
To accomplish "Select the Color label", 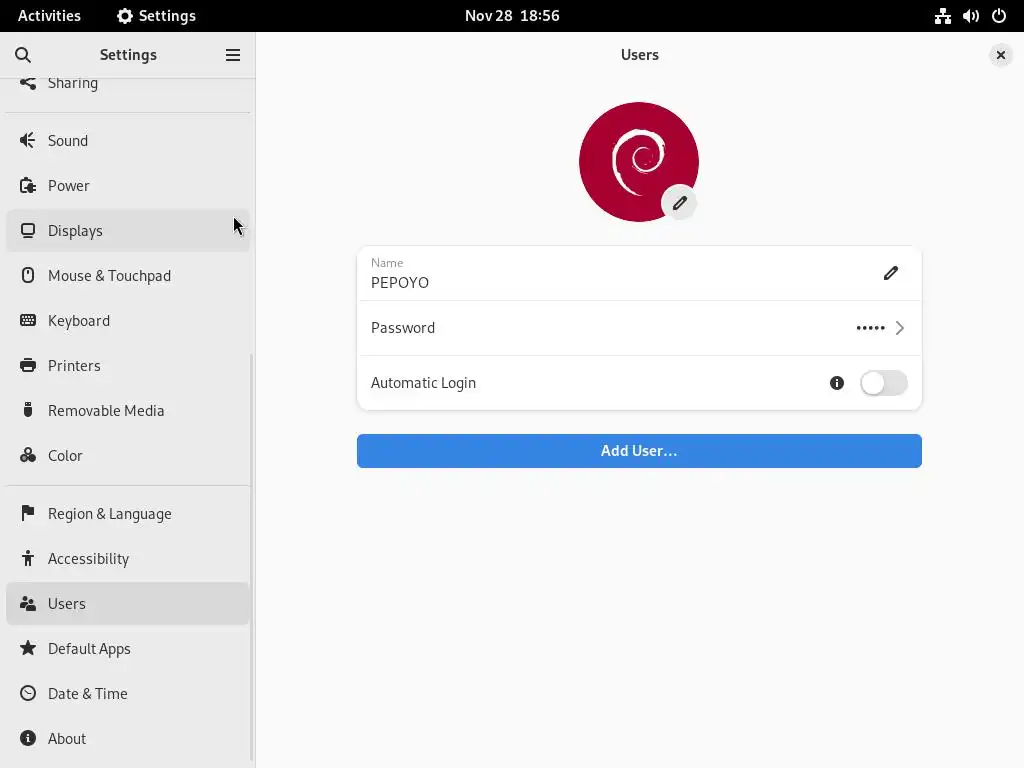I will pyautogui.click(x=65, y=456).
